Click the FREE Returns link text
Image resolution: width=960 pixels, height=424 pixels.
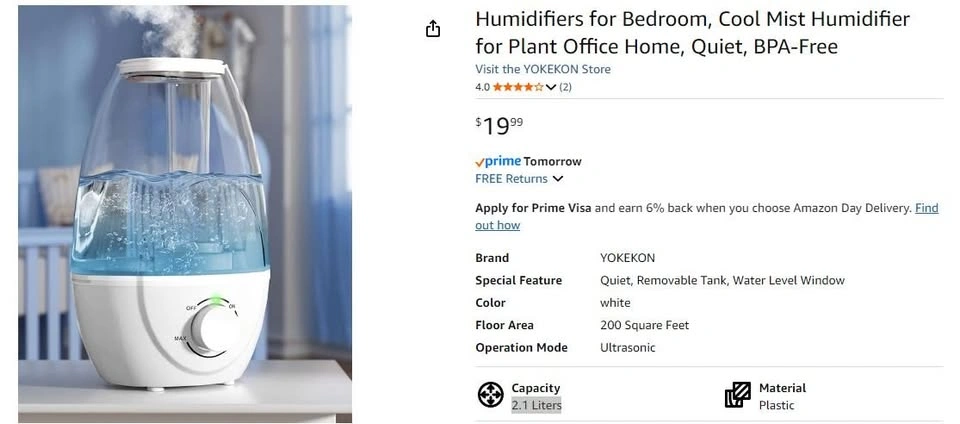511,179
